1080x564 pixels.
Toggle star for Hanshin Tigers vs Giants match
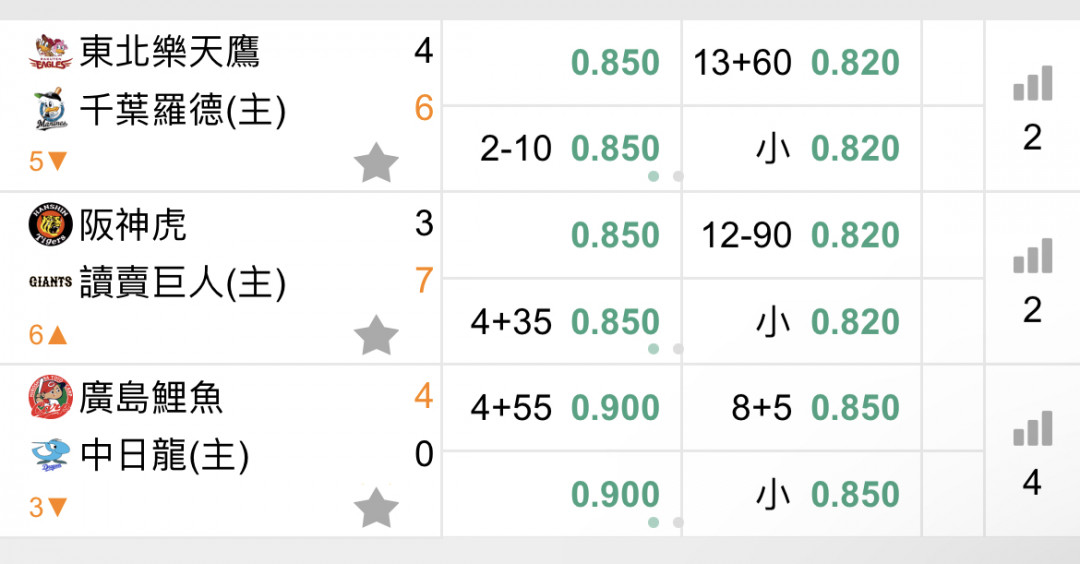click(376, 335)
